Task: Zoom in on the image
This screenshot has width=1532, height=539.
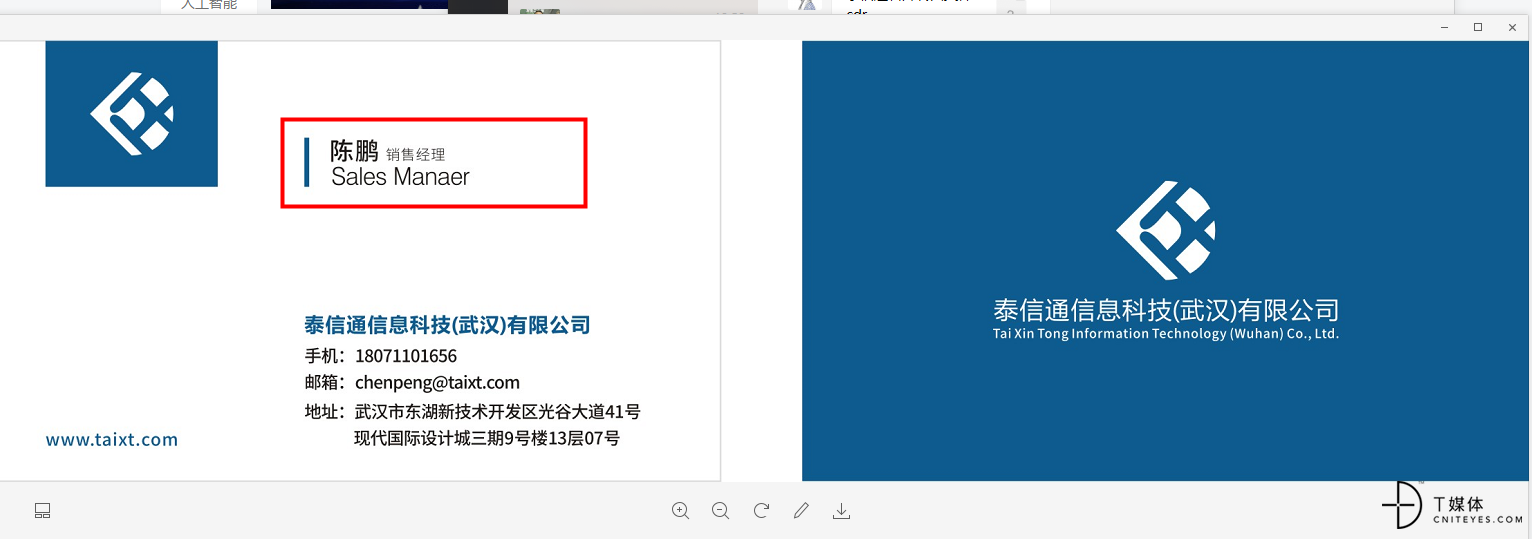Action: 681,511
